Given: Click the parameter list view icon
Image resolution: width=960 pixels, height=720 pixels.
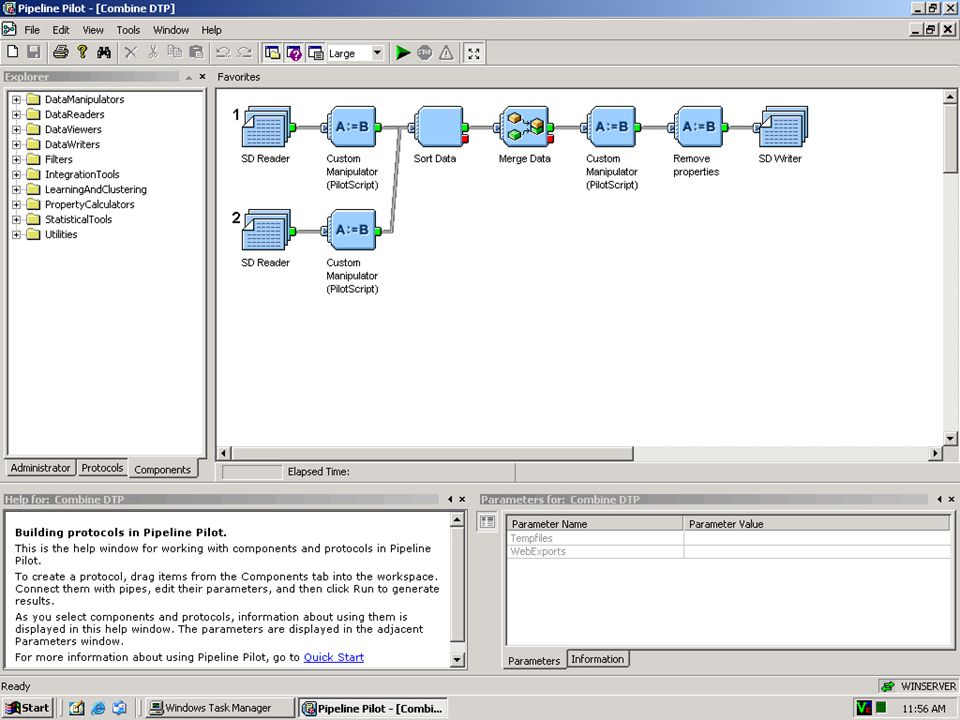Looking at the screenshot, I should [487, 522].
